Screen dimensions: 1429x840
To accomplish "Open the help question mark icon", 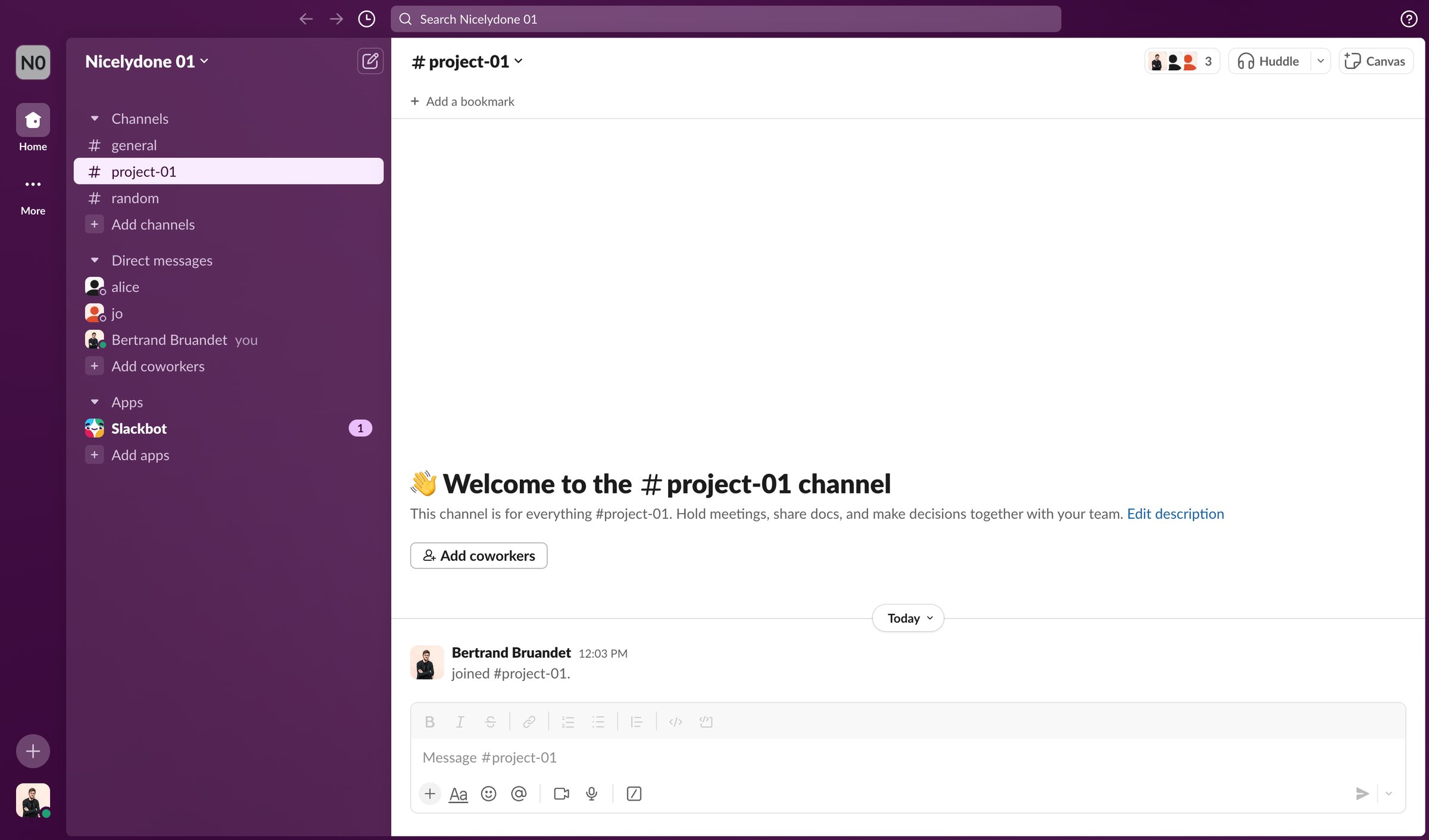I will pos(1408,19).
